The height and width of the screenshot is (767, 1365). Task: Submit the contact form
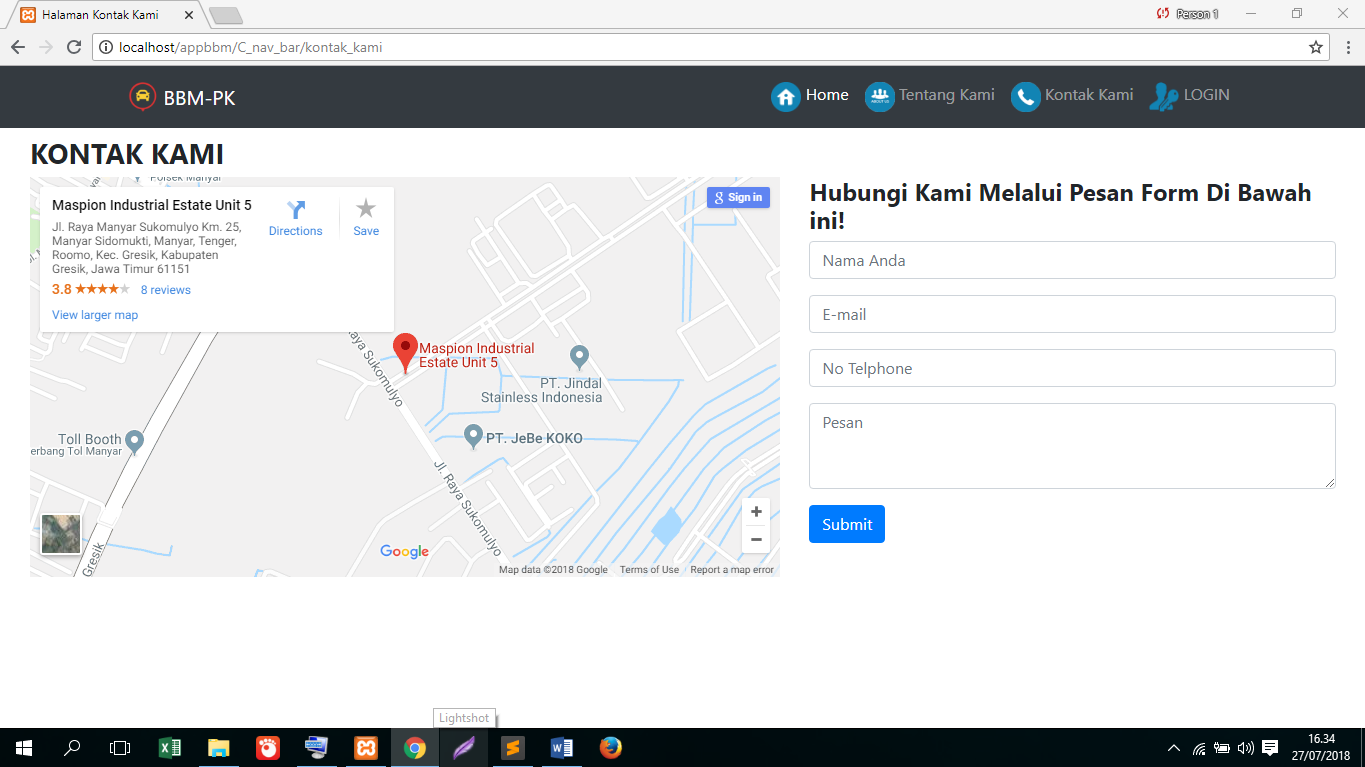(847, 524)
